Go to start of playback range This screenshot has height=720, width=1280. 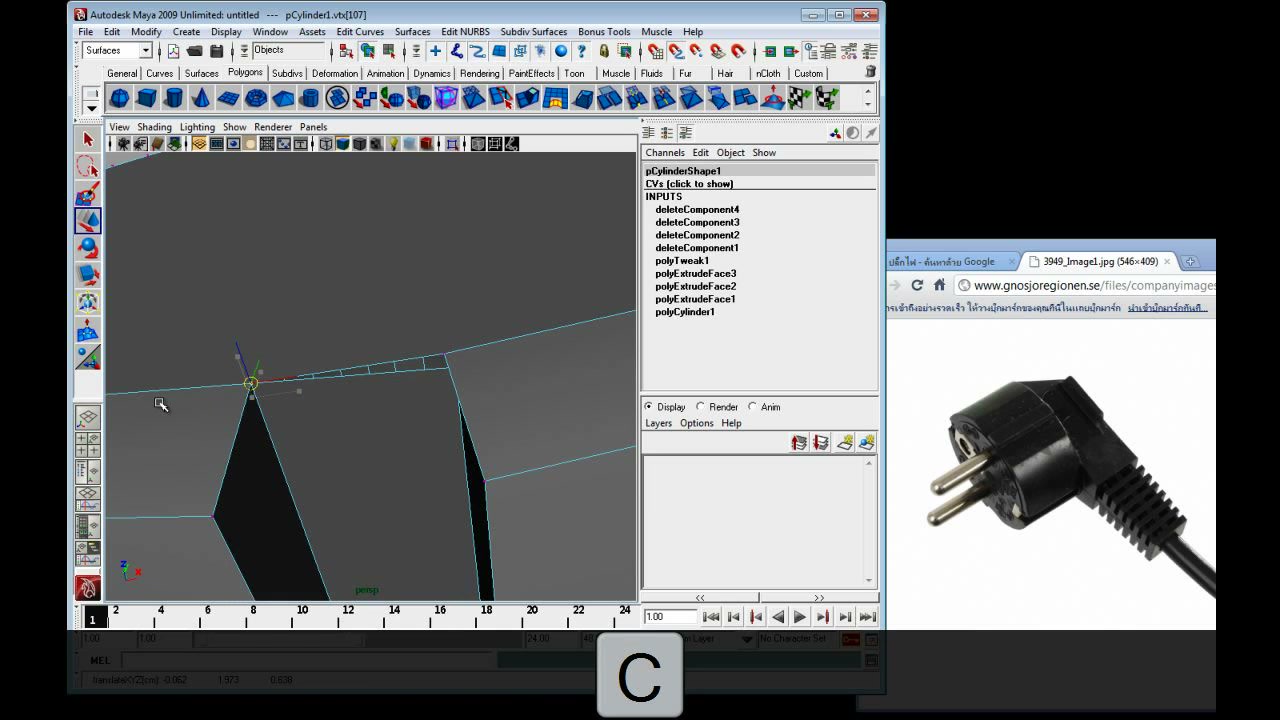coord(711,617)
